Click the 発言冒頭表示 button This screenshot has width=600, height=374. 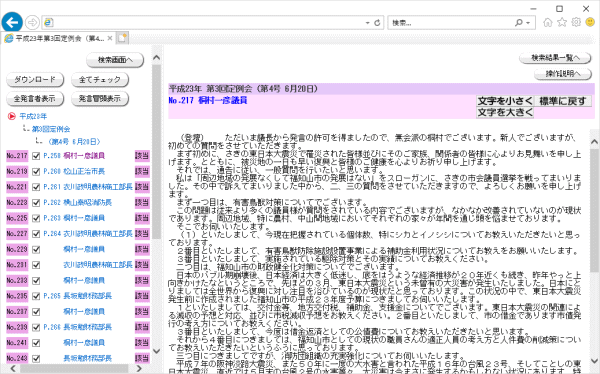(x=99, y=99)
